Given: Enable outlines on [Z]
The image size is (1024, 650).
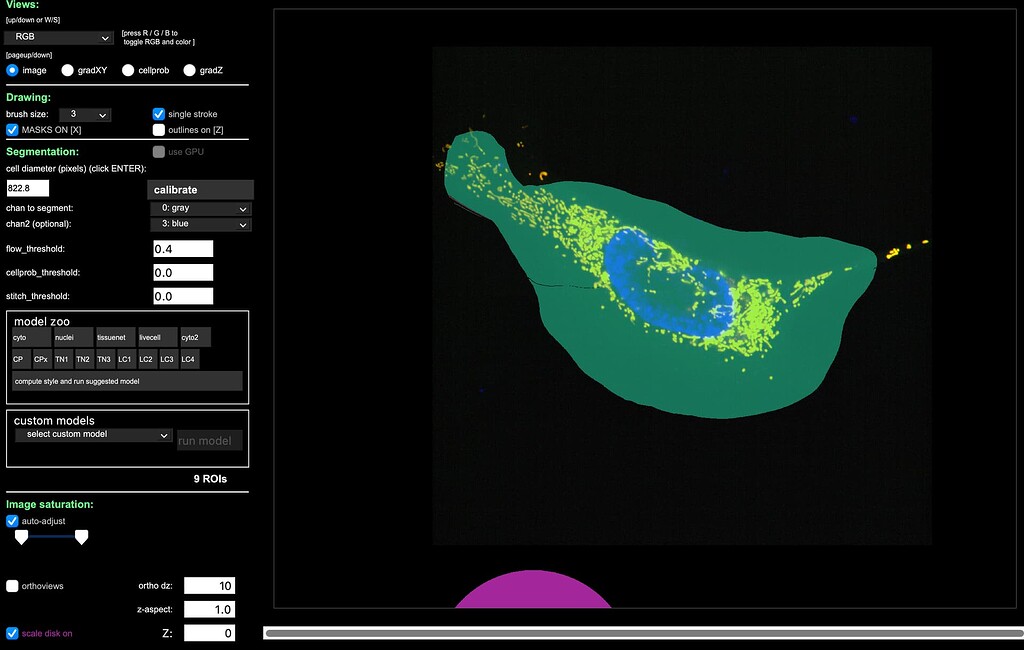Looking at the screenshot, I should click(x=158, y=130).
